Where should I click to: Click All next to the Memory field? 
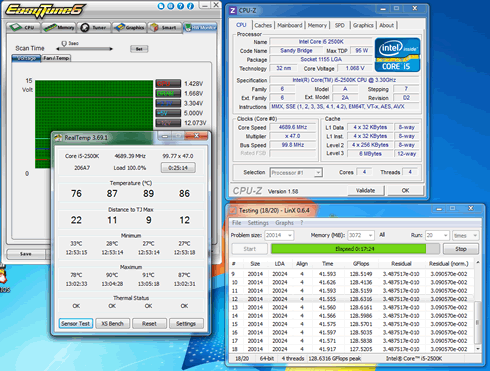pyautogui.click(x=382, y=235)
